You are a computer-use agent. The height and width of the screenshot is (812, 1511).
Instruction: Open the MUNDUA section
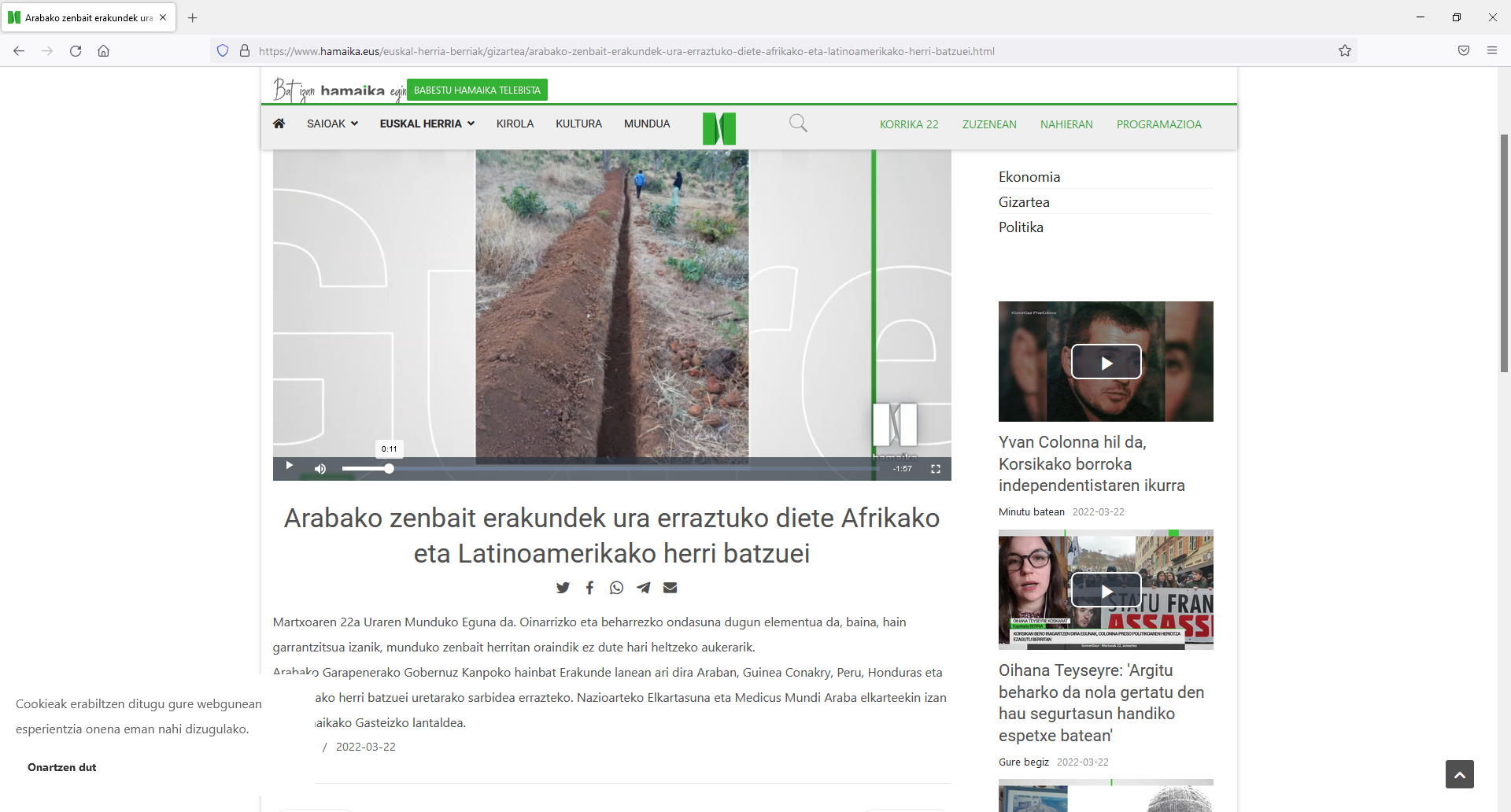[x=647, y=124]
